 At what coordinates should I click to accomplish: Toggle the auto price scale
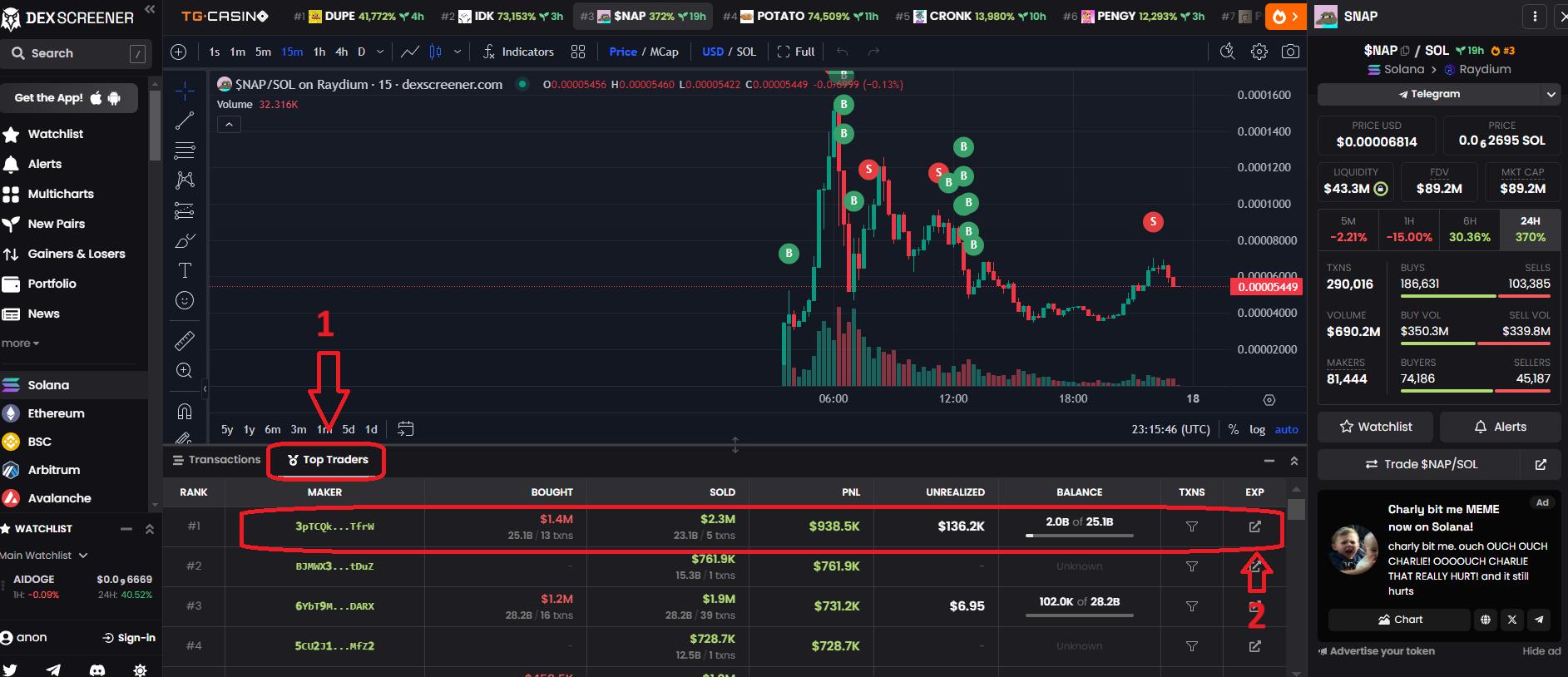[1287, 429]
